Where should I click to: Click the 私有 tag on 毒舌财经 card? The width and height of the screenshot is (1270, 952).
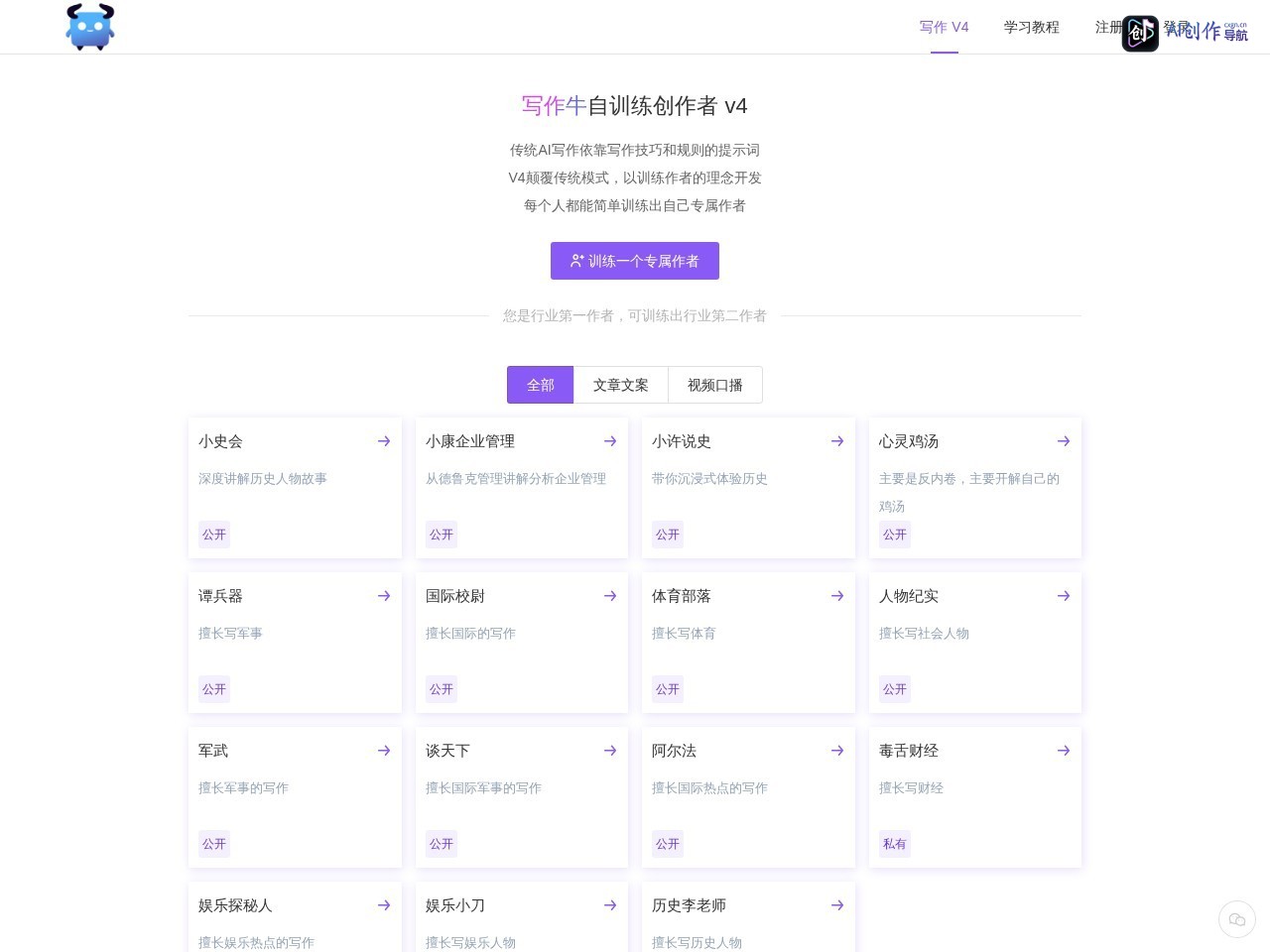895,844
